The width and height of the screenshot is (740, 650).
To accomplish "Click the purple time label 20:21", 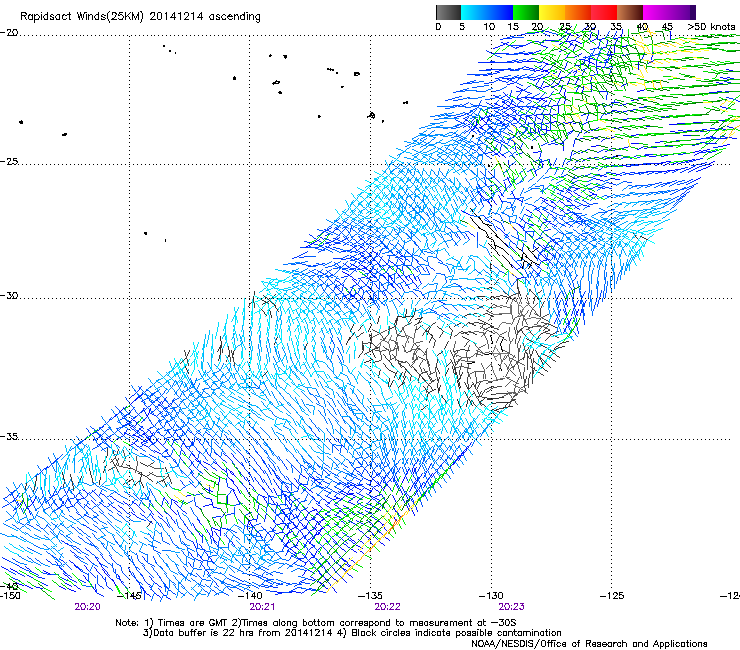I will (262, 607).
